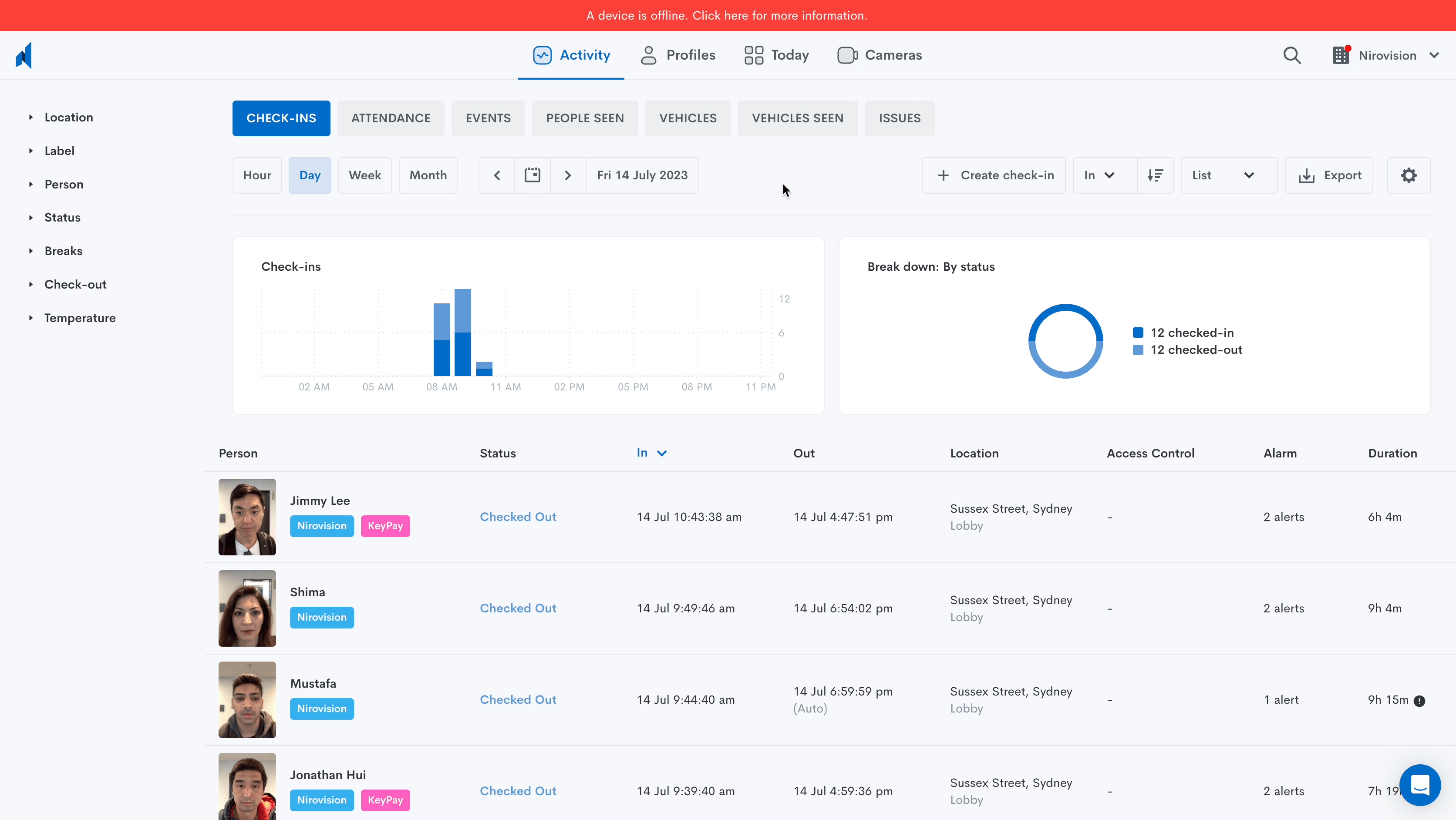Click the info icon beside 9h 15m
Screen dimensions: 1456x820
[x=1419, y=701]
